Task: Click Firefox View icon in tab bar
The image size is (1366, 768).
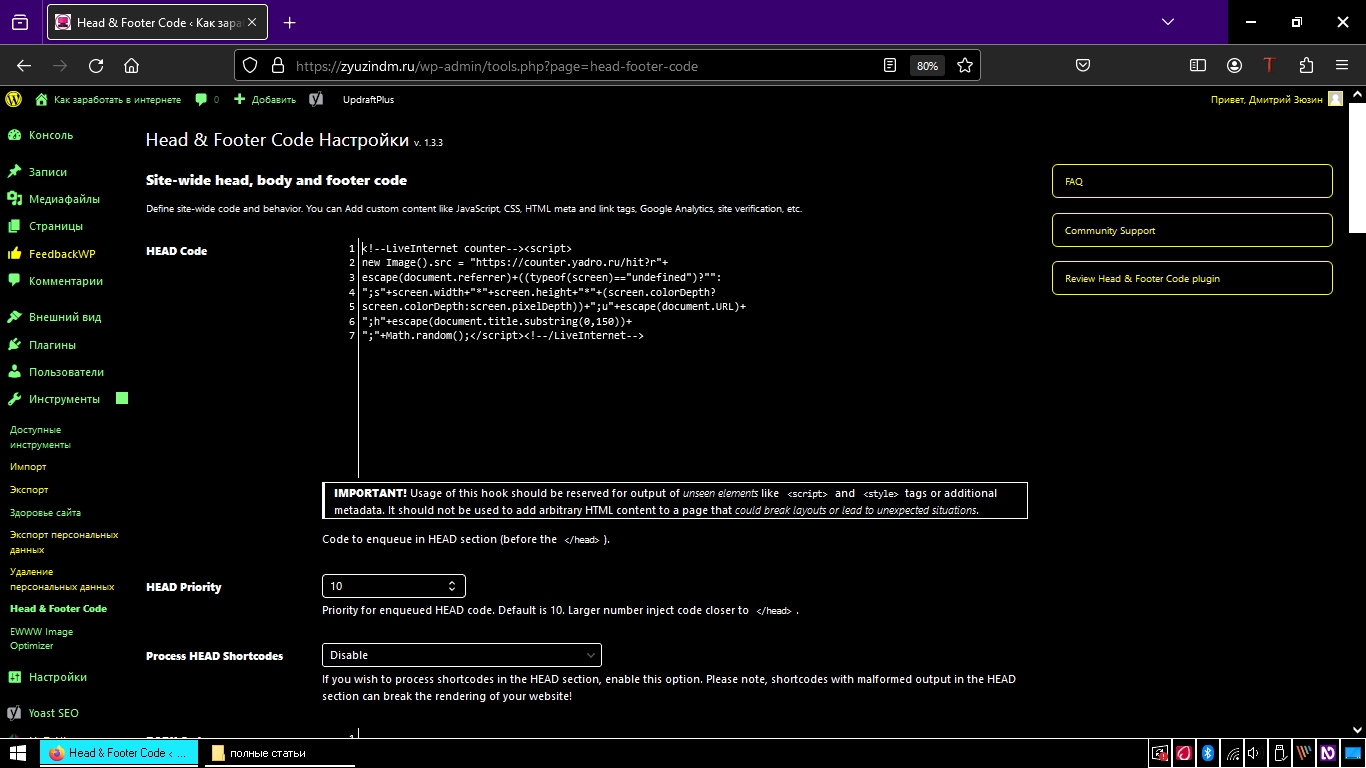Action: click(x=20, y=22)
